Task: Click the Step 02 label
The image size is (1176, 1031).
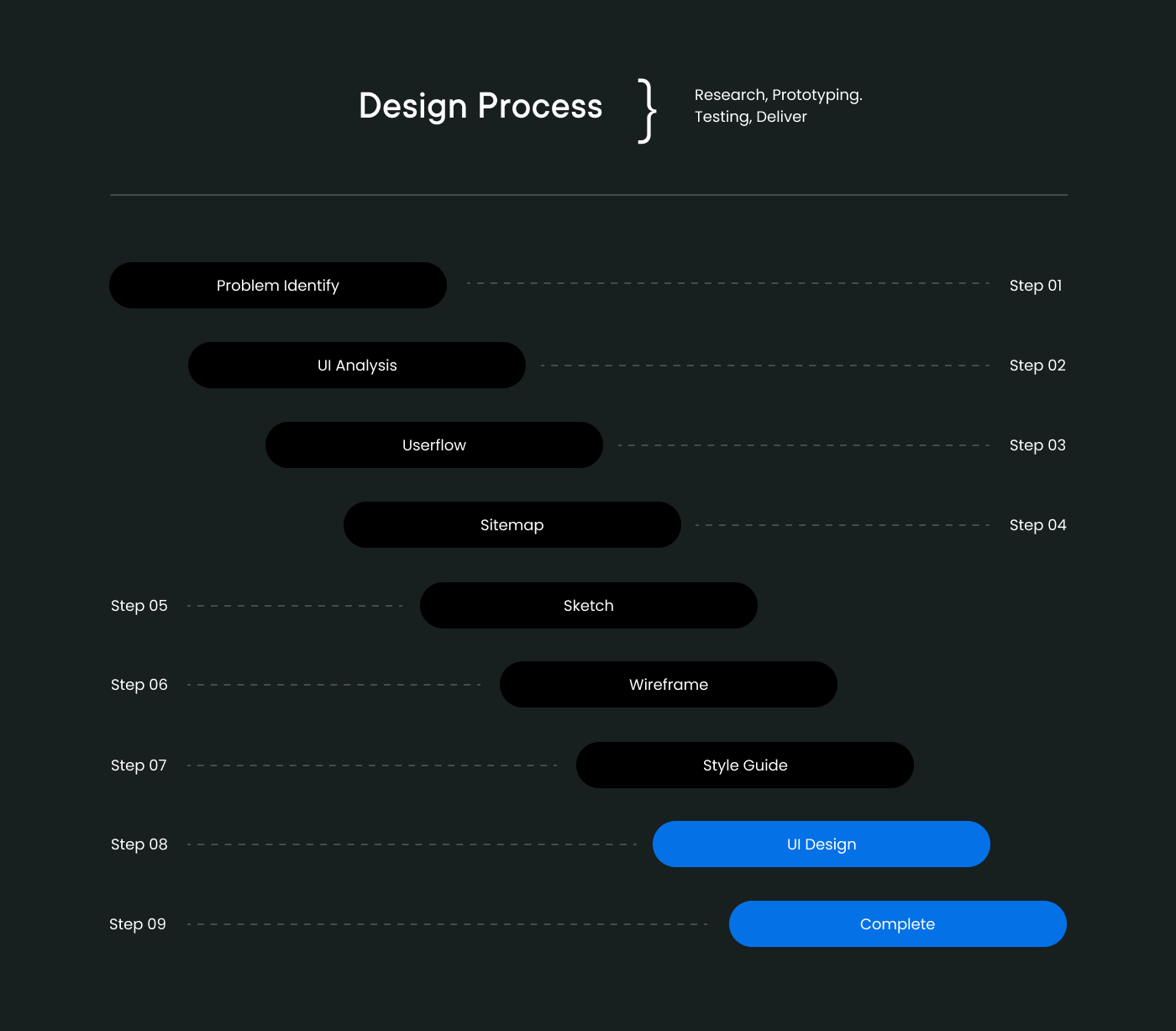Action: point(1037,366)
